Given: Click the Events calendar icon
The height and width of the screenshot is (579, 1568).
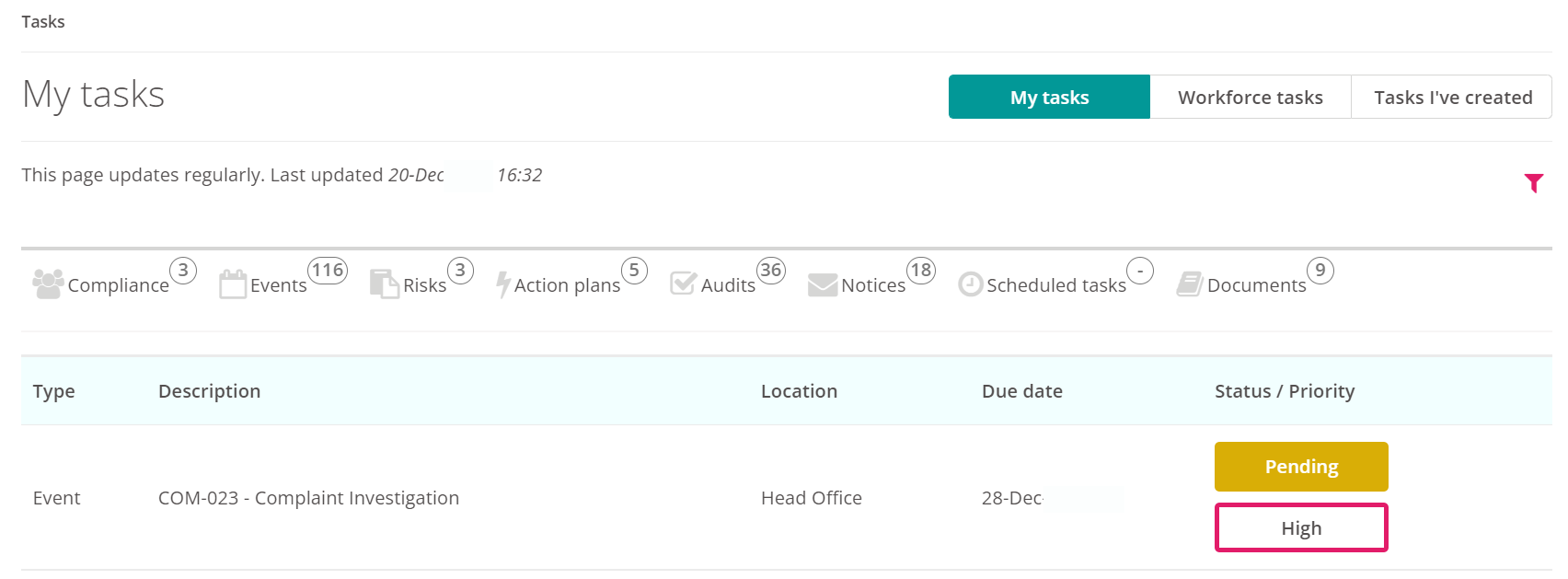Looking at the screenshot, I should point(233,284).
